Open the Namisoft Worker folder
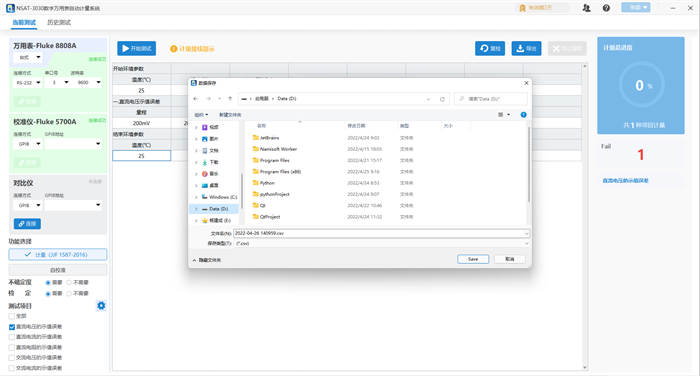 (x=279, y=149)
